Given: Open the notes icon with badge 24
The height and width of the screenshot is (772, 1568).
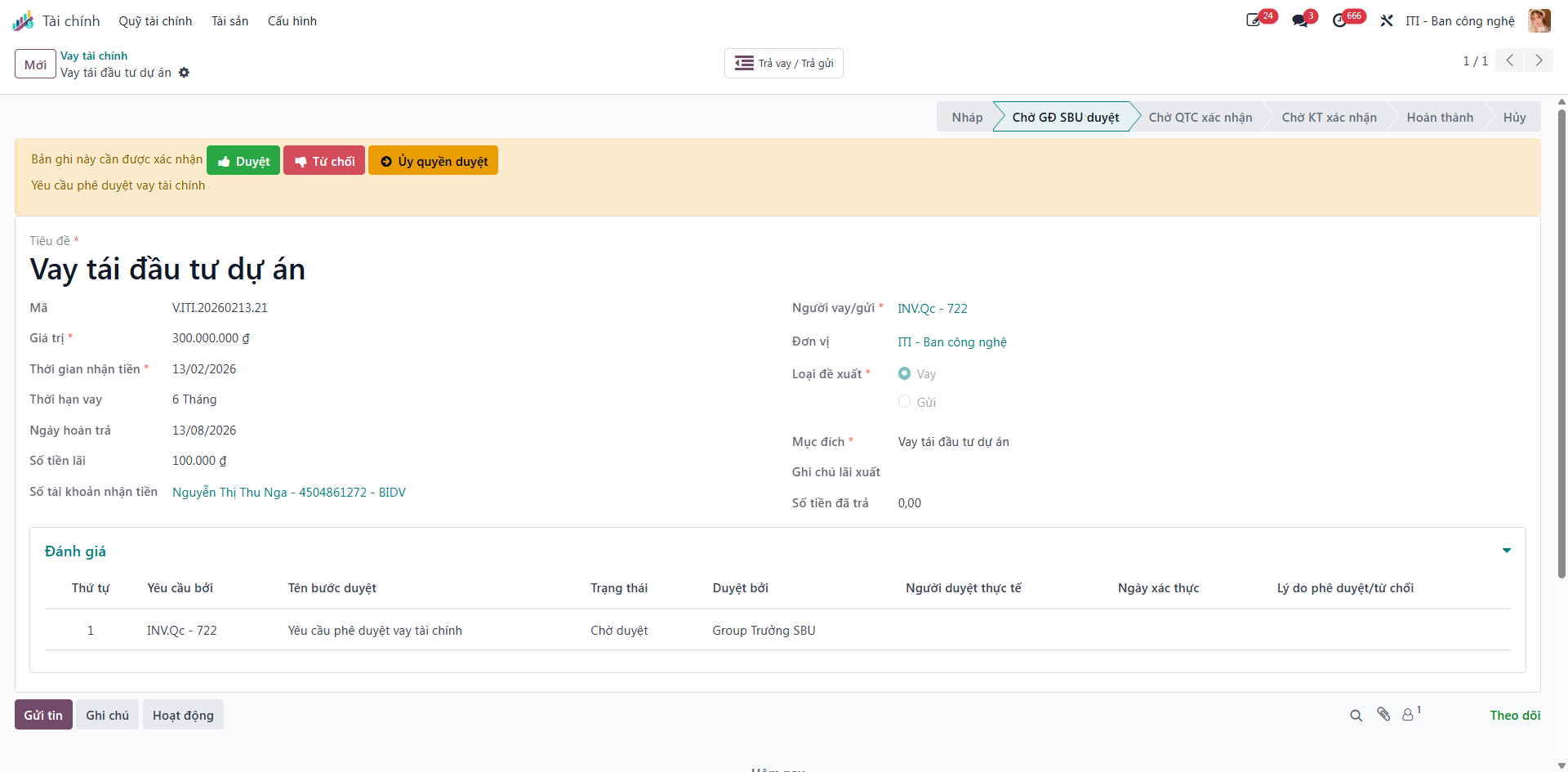Looking at the screenshot, I should pos(1254,20).
